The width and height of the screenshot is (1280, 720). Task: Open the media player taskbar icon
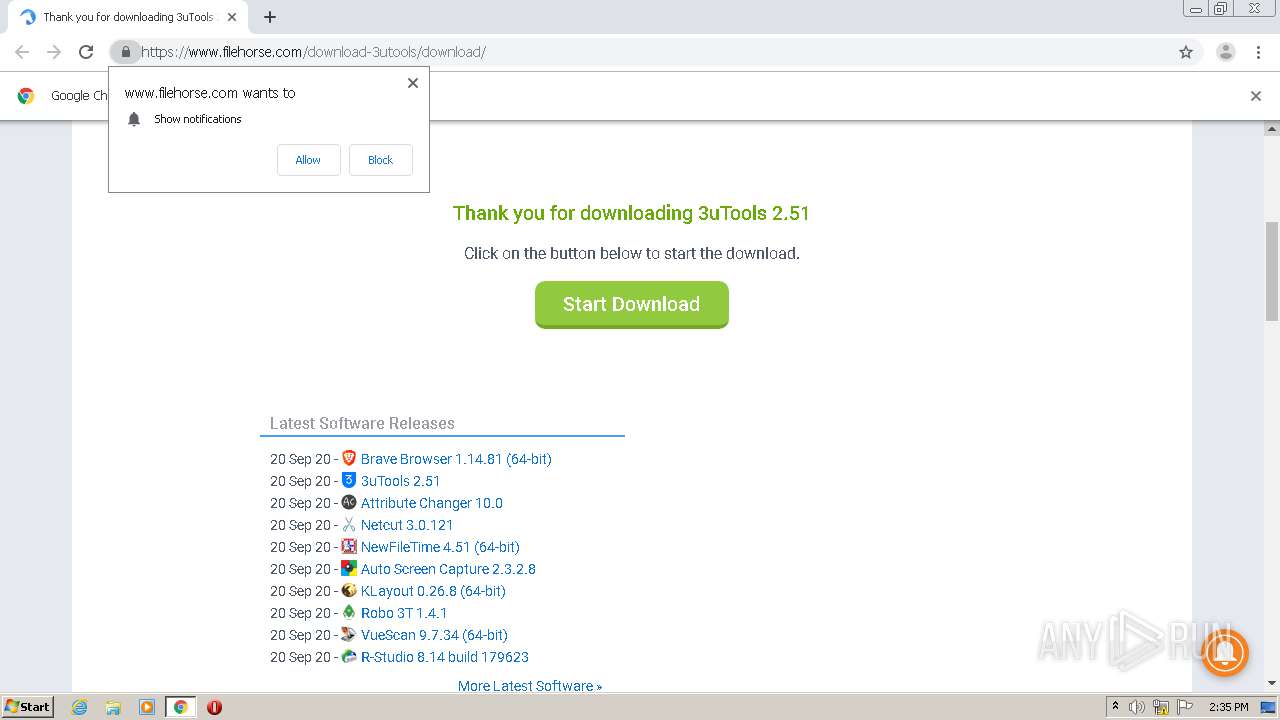(147, 707)
